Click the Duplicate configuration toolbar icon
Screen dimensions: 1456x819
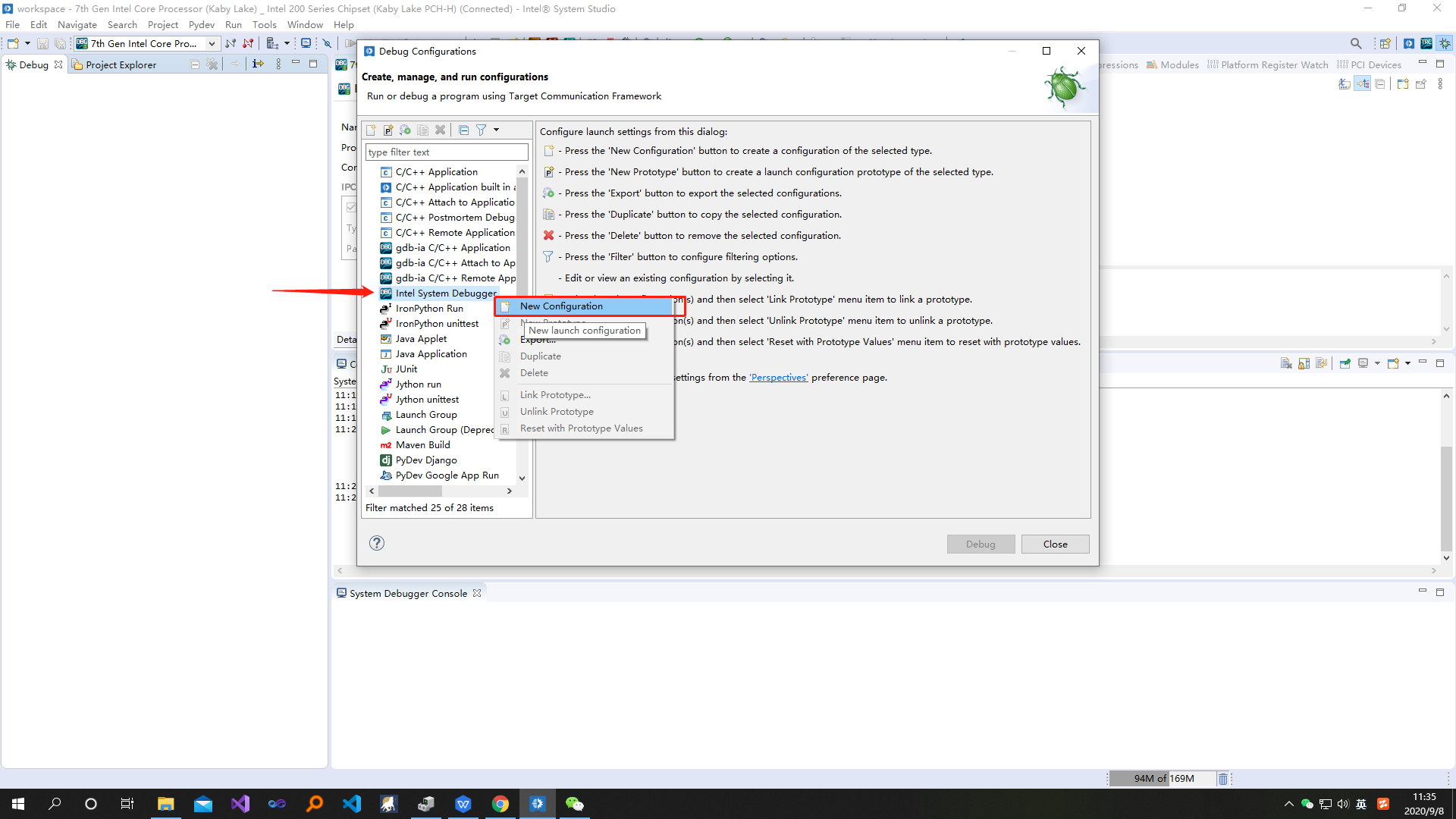[x=423, y=130]
